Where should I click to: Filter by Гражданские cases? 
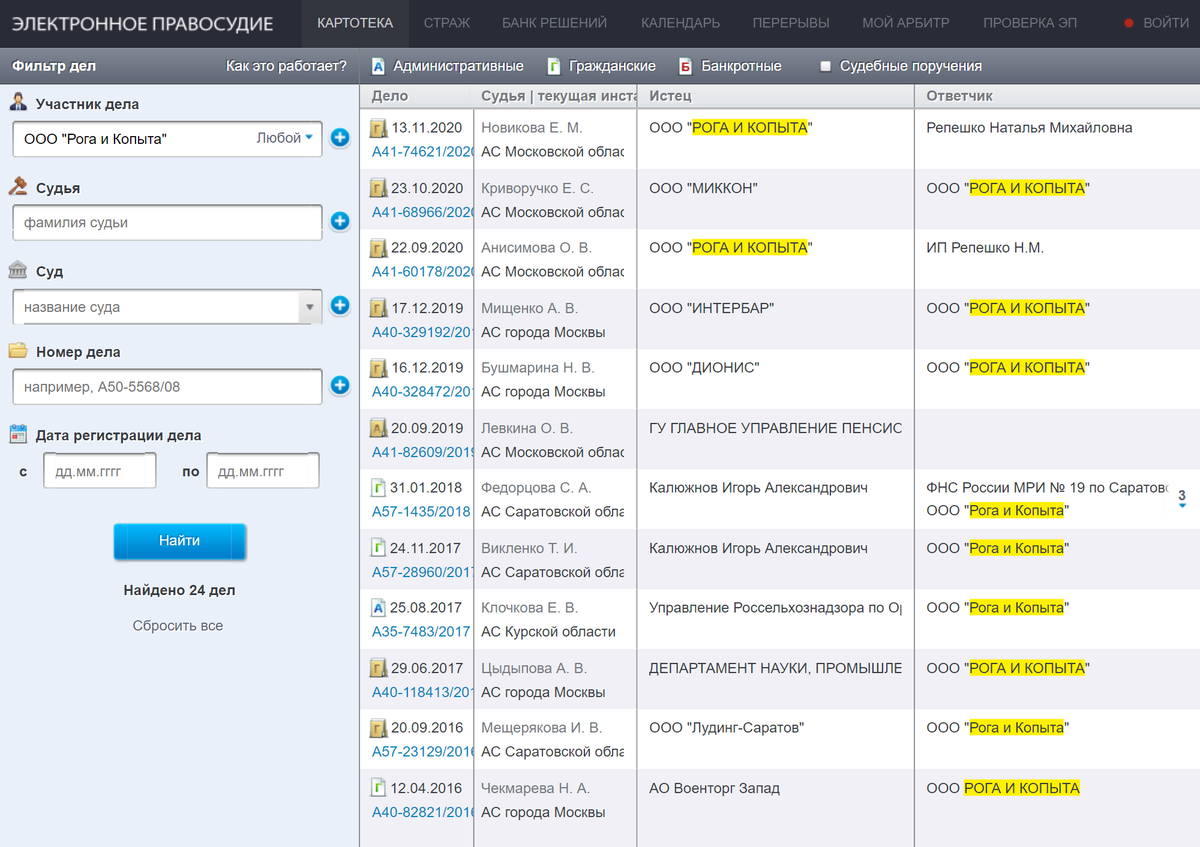pos(602,66)
